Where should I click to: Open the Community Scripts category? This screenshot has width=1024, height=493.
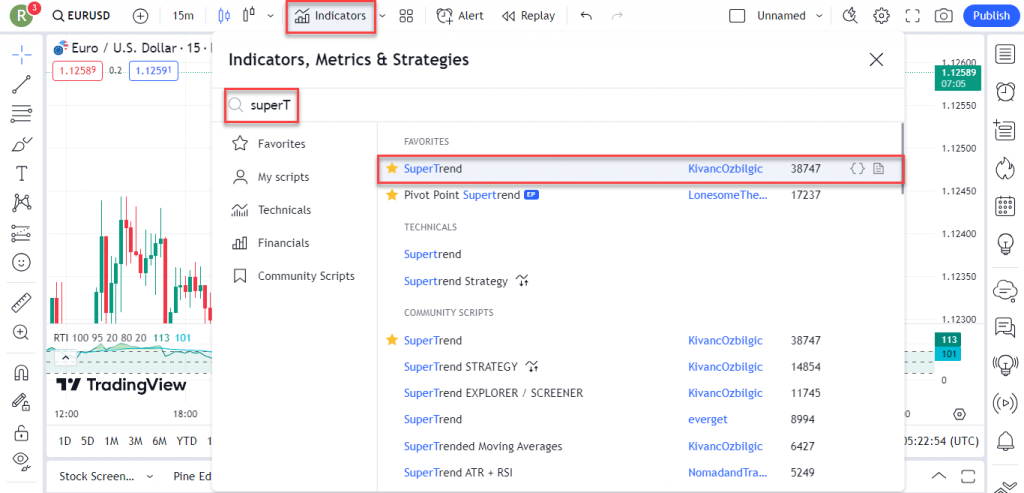tap(305, 276)
